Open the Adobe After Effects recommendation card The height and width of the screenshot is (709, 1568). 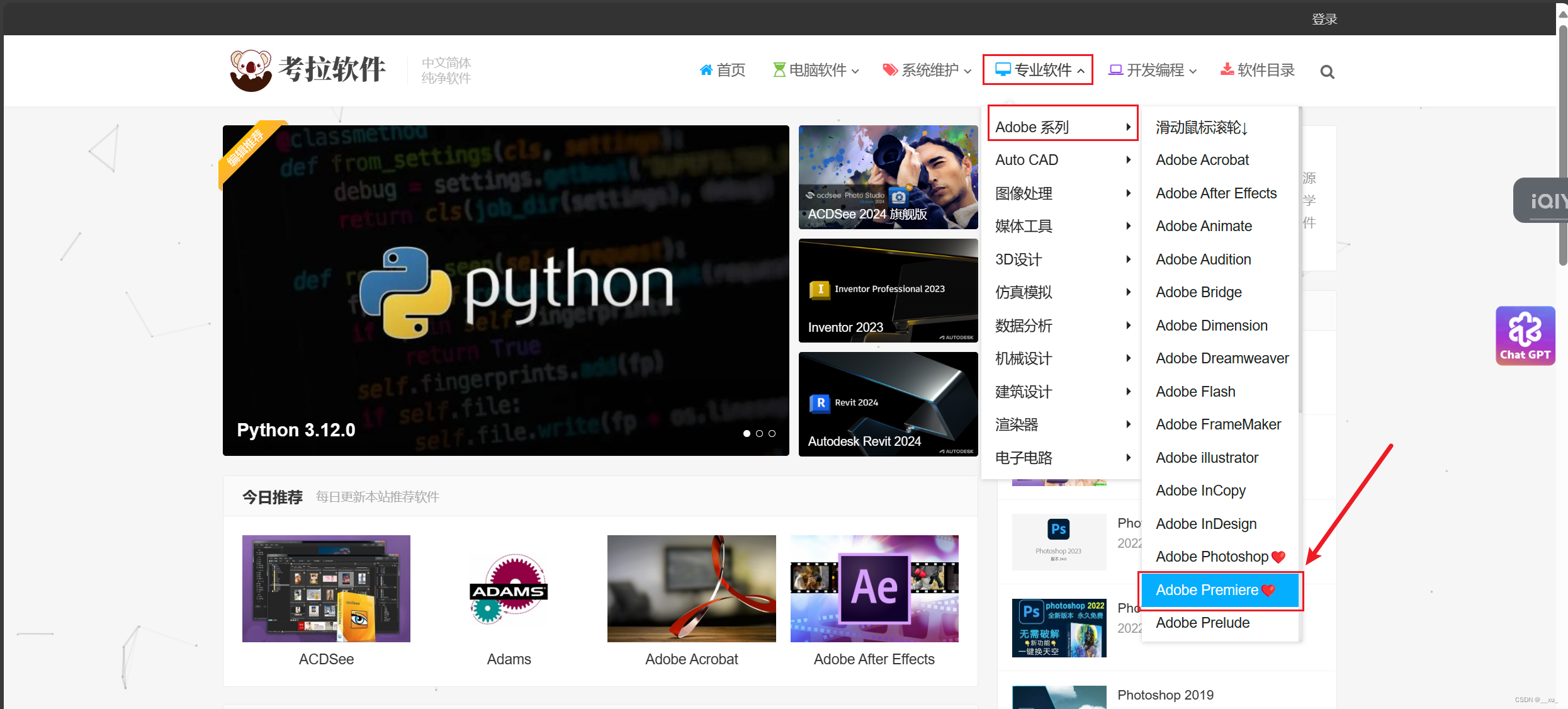click(x=874, y=601)
